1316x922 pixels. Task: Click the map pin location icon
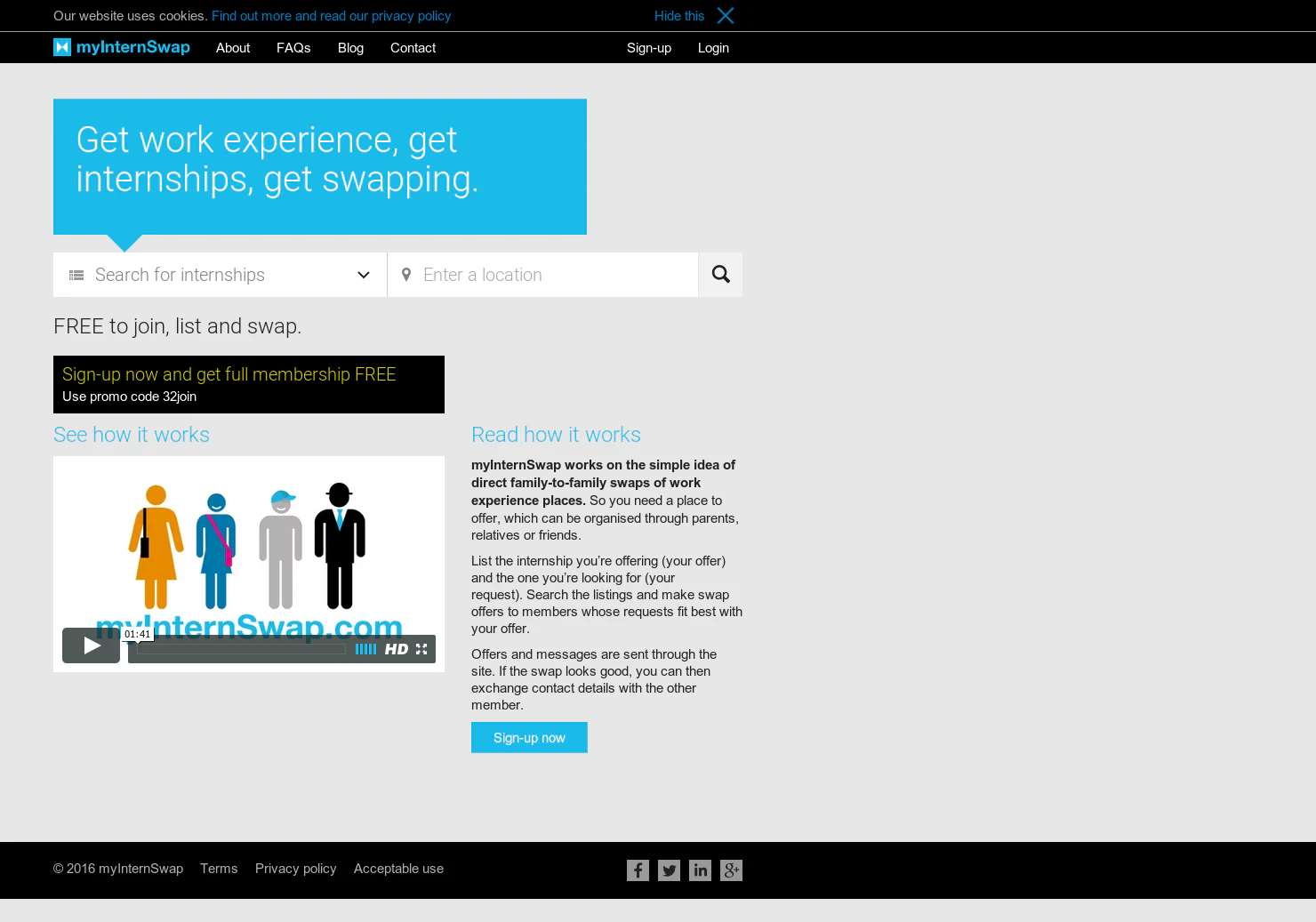406,275
